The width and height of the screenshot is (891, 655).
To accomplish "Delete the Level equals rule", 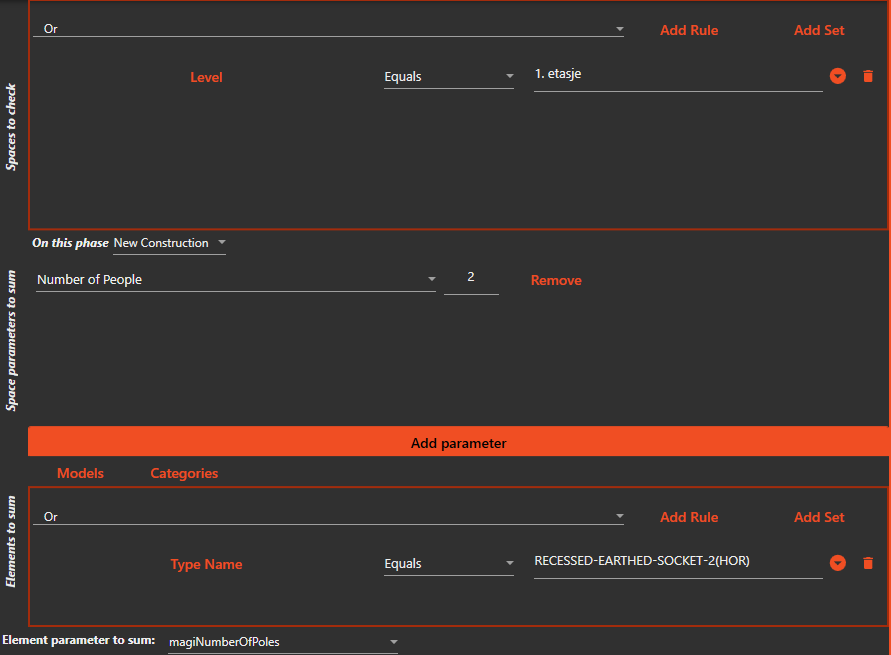I will tap(867, 76).
